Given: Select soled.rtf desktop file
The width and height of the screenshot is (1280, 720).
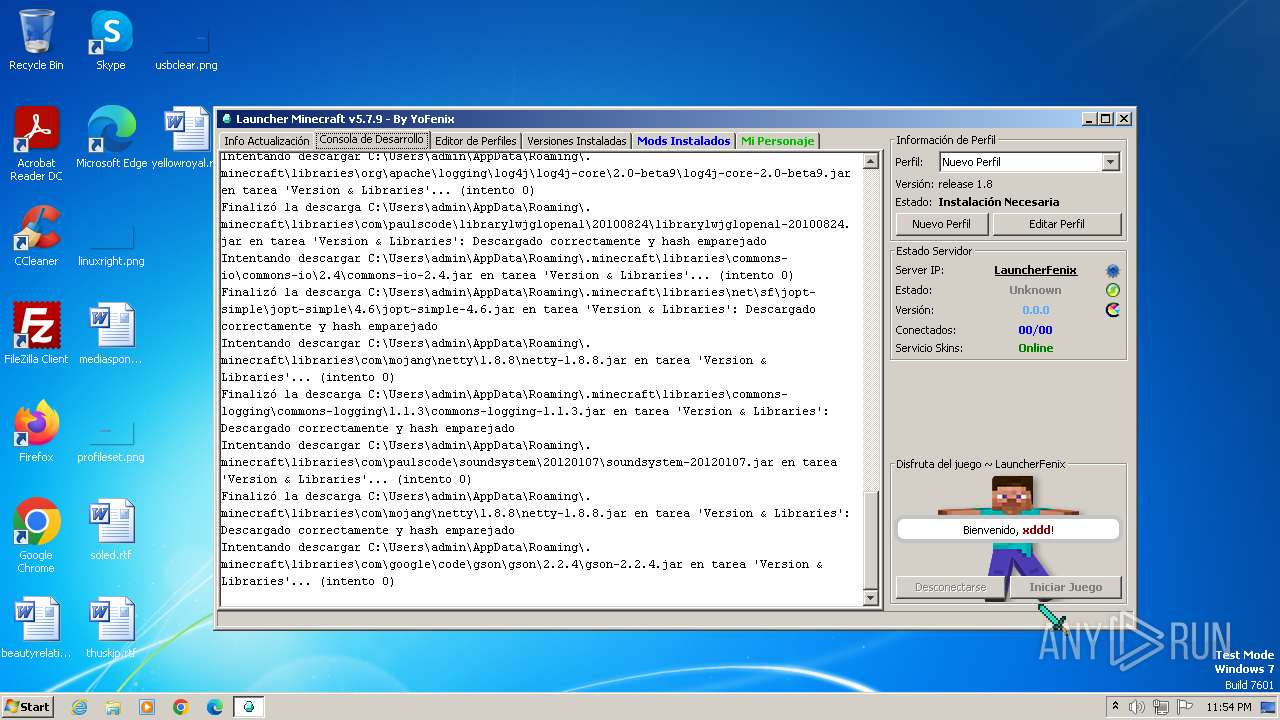Looking at the screenshot, I should coord(111,530).
